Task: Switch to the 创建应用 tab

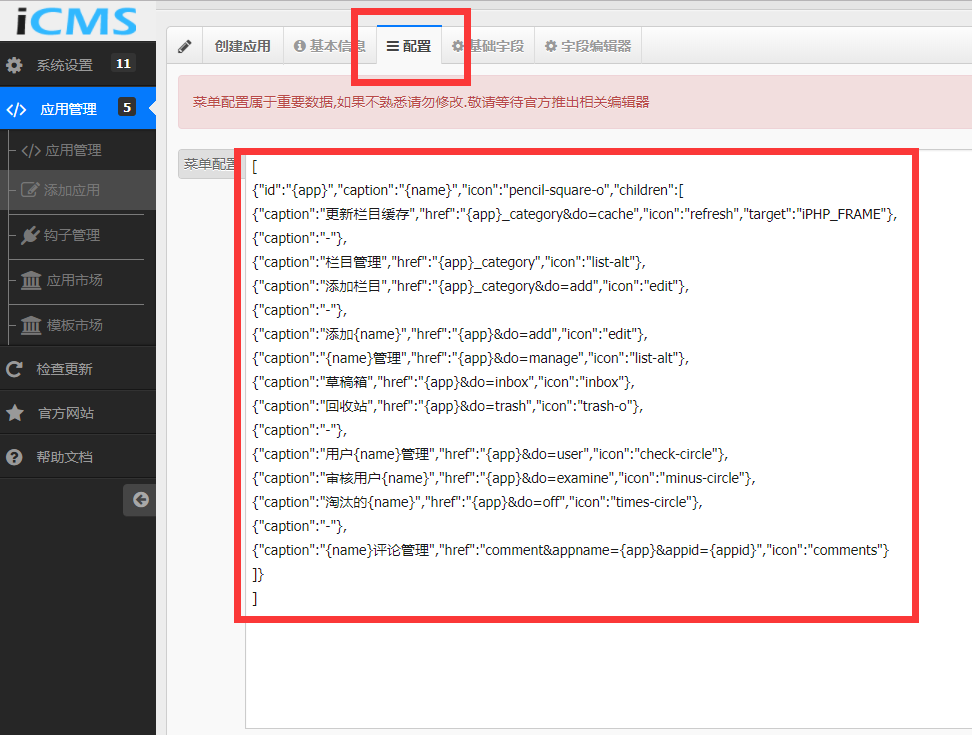Action: pyautogui.click(x=242, y=46)
